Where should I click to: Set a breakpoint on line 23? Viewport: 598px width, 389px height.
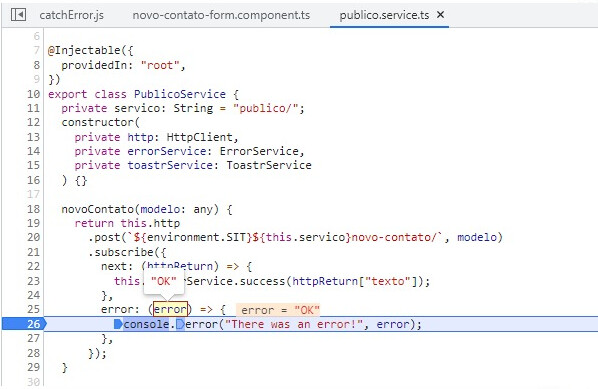(x=34, y=281)
